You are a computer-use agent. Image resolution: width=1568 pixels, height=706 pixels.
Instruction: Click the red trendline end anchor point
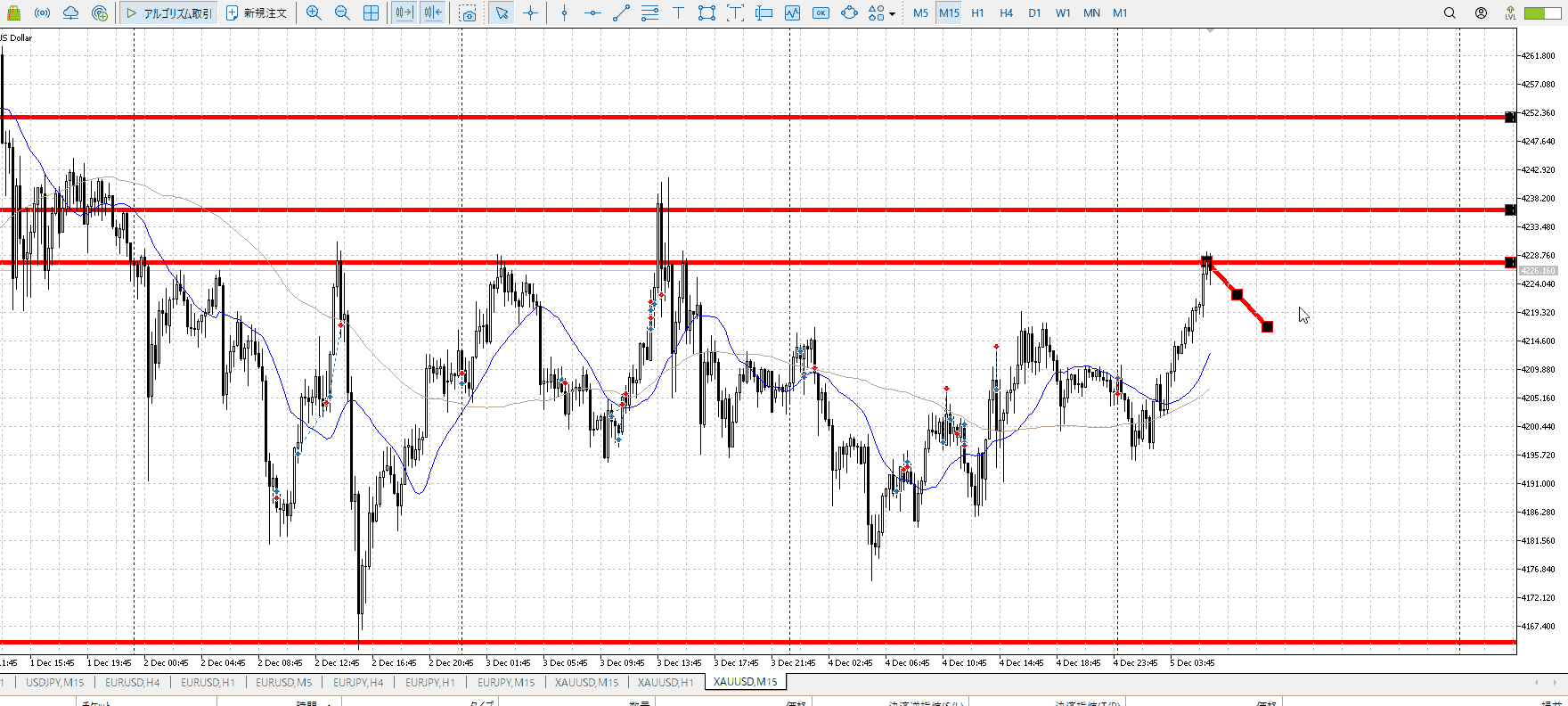(1267, 327)
